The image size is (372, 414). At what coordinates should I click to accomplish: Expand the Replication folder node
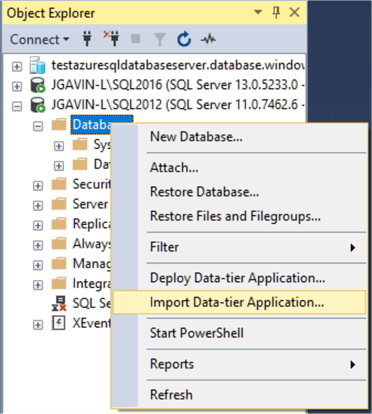(x=38, y=225)
